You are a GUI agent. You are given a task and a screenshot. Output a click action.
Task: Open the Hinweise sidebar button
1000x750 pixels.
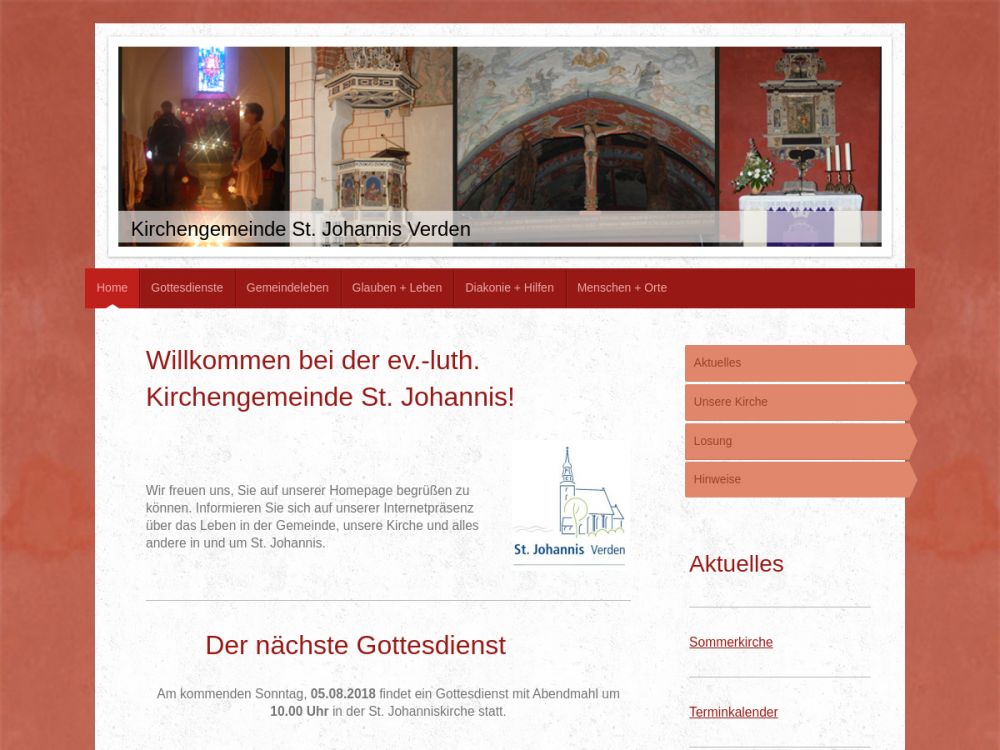[797, 480]
